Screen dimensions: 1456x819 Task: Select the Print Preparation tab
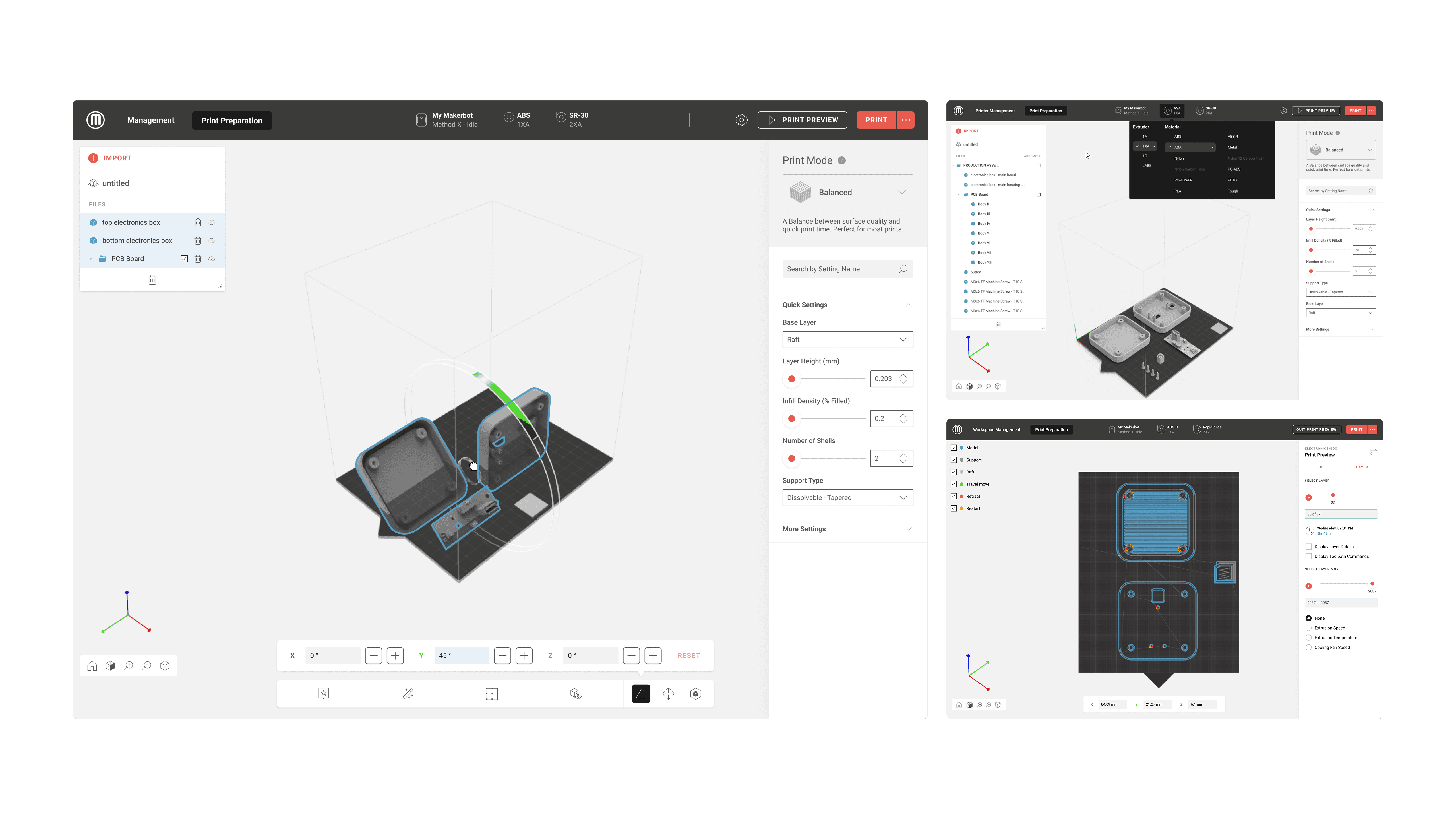pyautogui.click(x=232, y=120)
